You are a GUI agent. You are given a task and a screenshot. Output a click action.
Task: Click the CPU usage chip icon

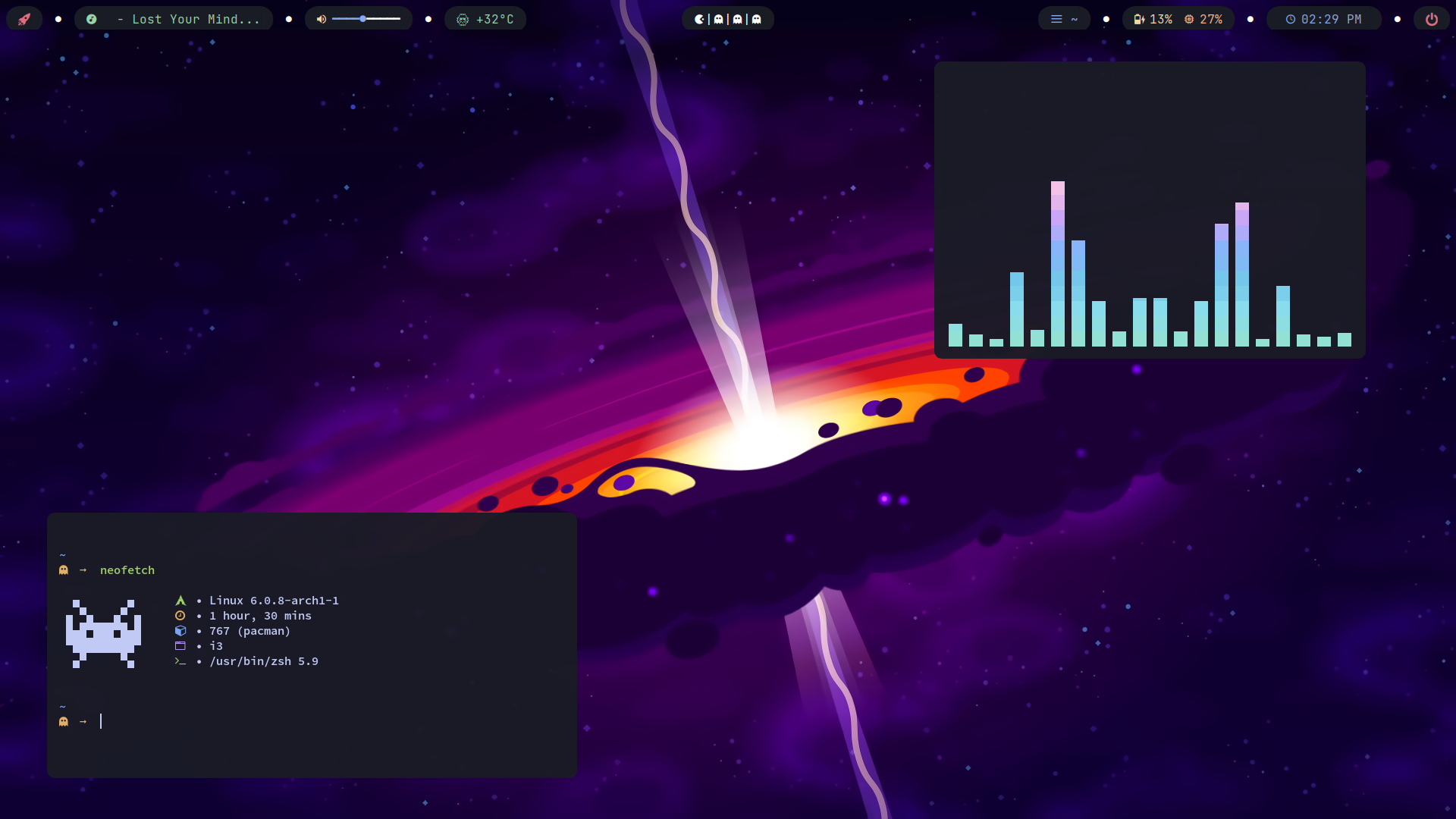click(x=1189, y=19)
